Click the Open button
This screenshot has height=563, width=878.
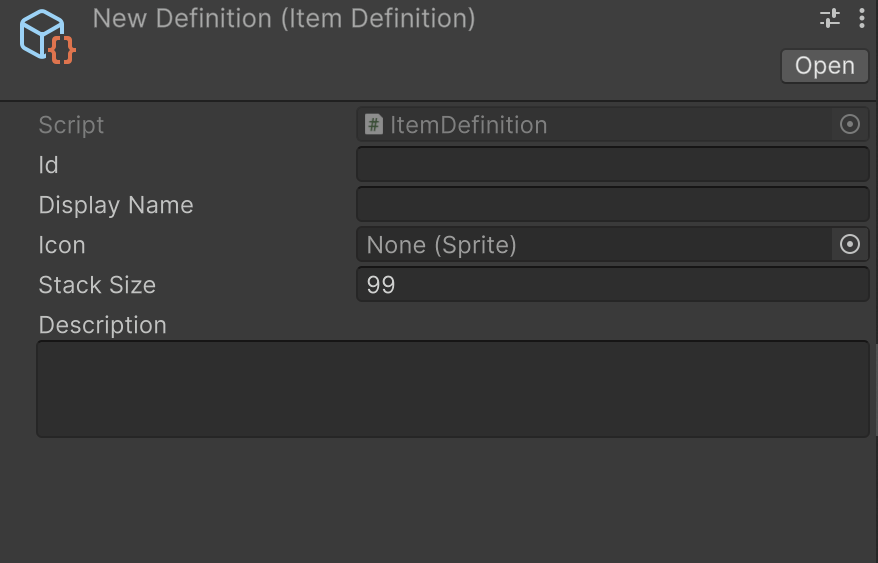click(824, 66)
